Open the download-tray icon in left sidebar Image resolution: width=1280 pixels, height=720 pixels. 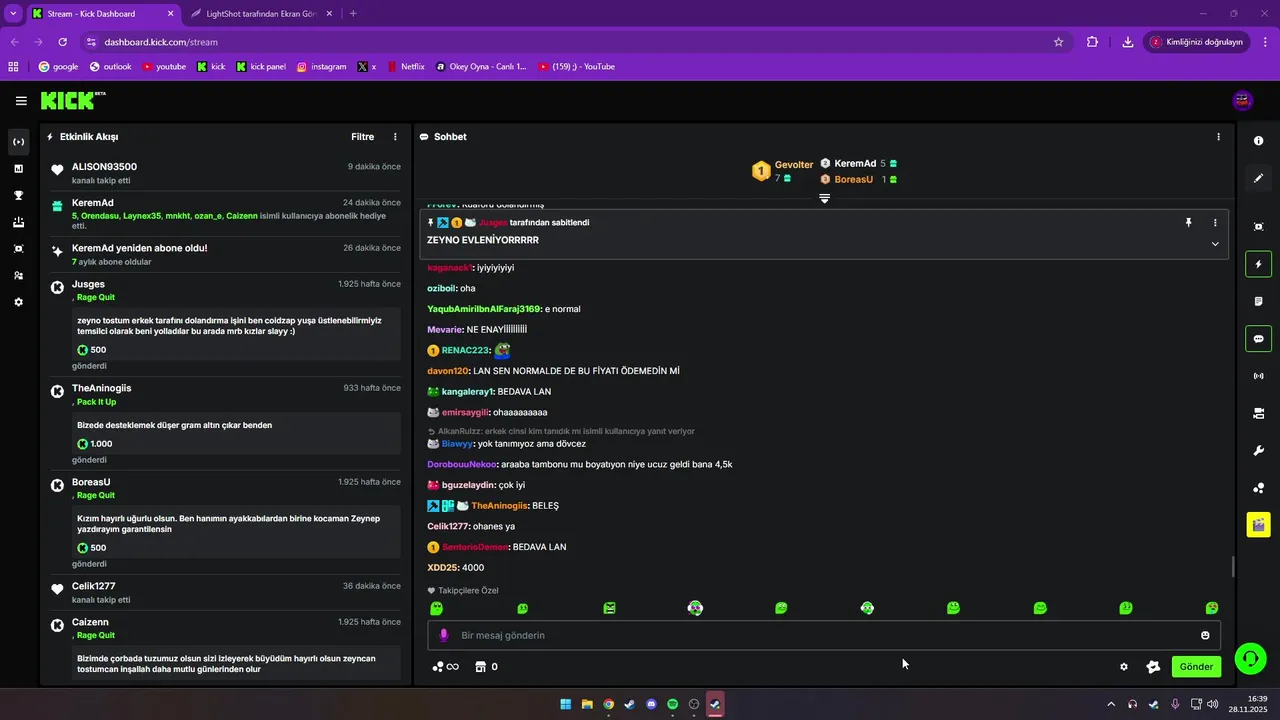[18, 222]
